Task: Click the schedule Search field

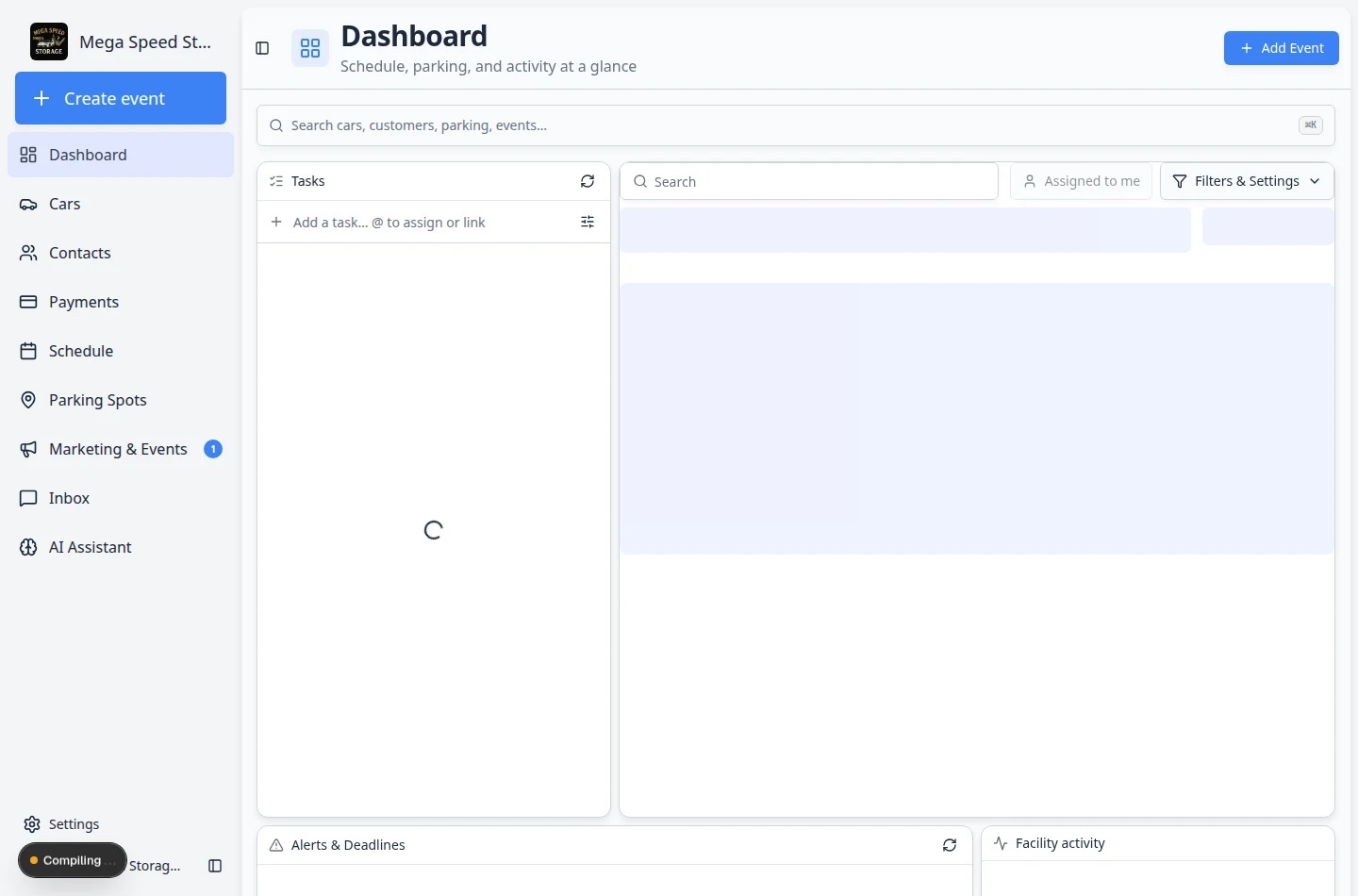Action: [809, 181]
